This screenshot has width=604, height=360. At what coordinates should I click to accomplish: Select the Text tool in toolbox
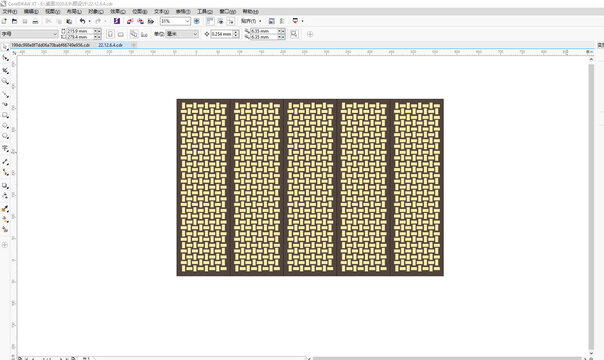[5, 148]
